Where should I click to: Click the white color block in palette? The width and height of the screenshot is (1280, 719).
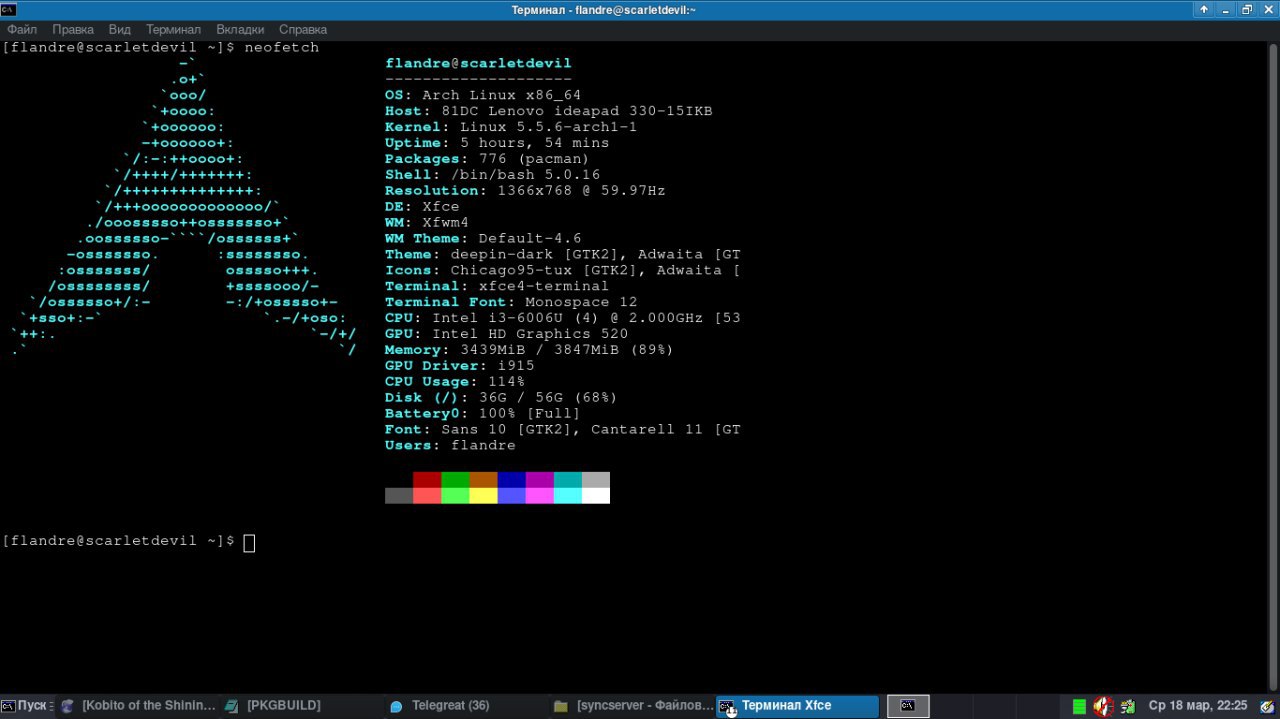pyautogui.click(x=596, y=496)
